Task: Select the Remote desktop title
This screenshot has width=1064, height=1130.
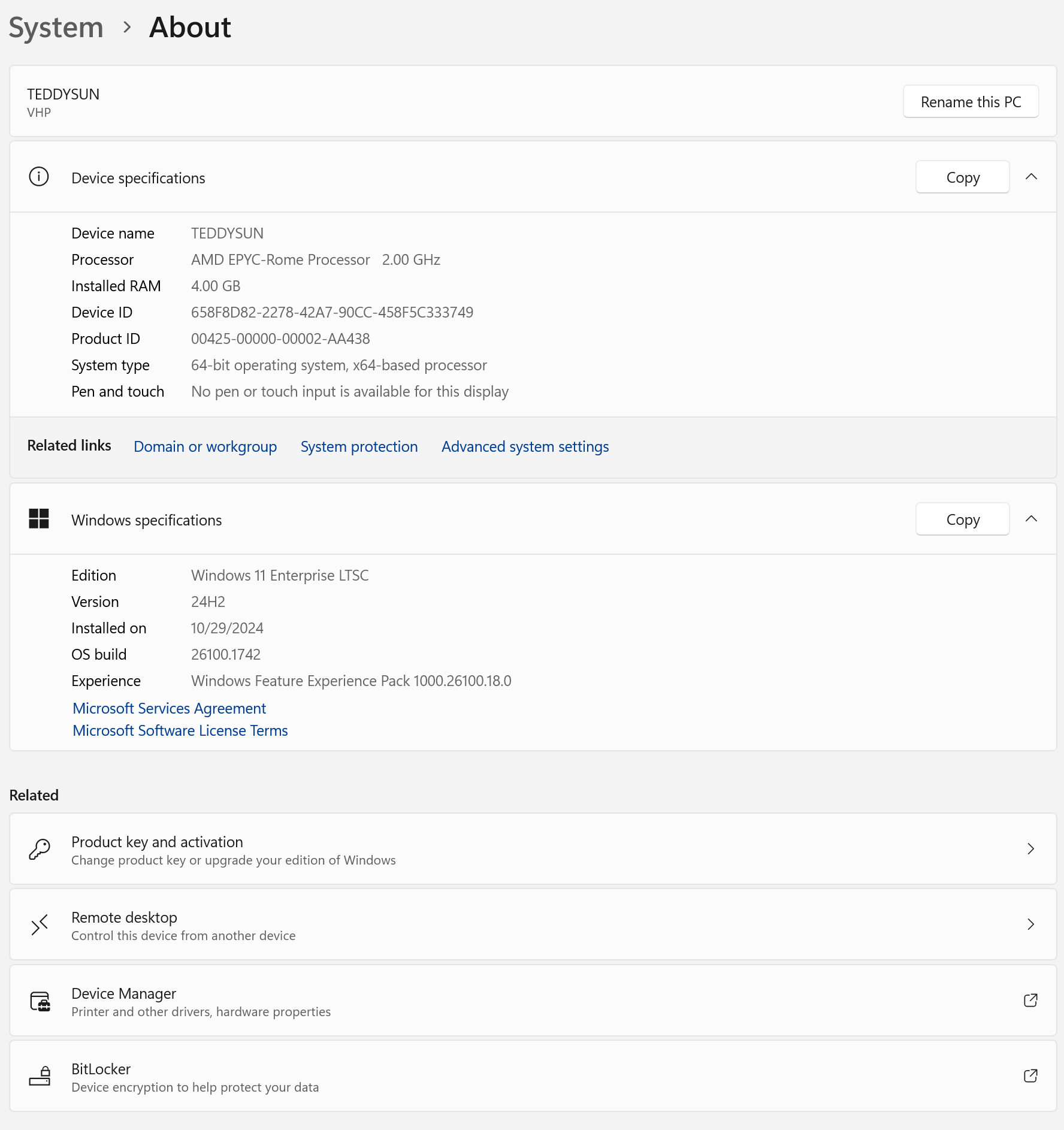Action: [124, 918]
